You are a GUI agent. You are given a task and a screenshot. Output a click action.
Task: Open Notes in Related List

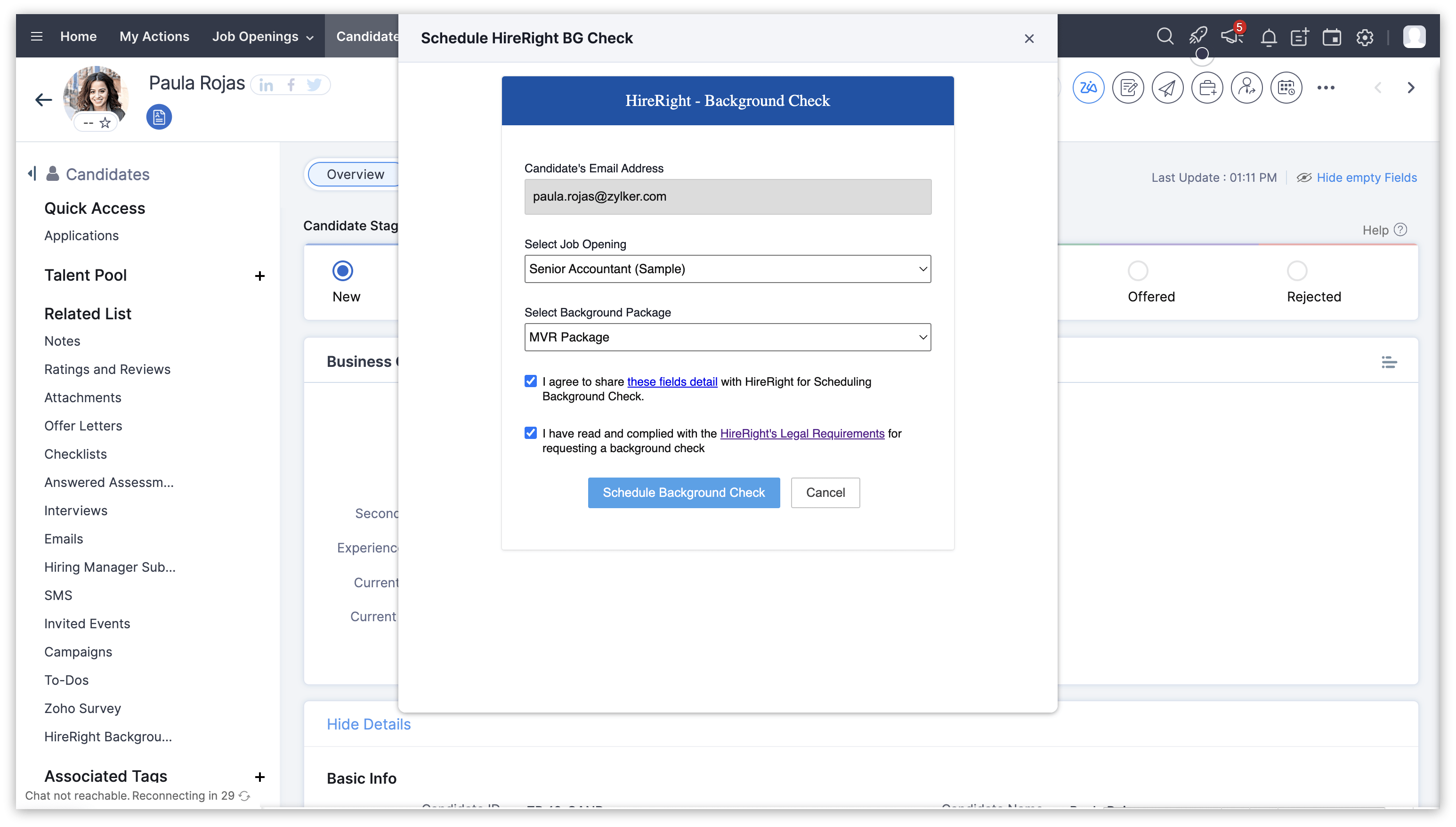pyautogui.click(x=63, y=341)
